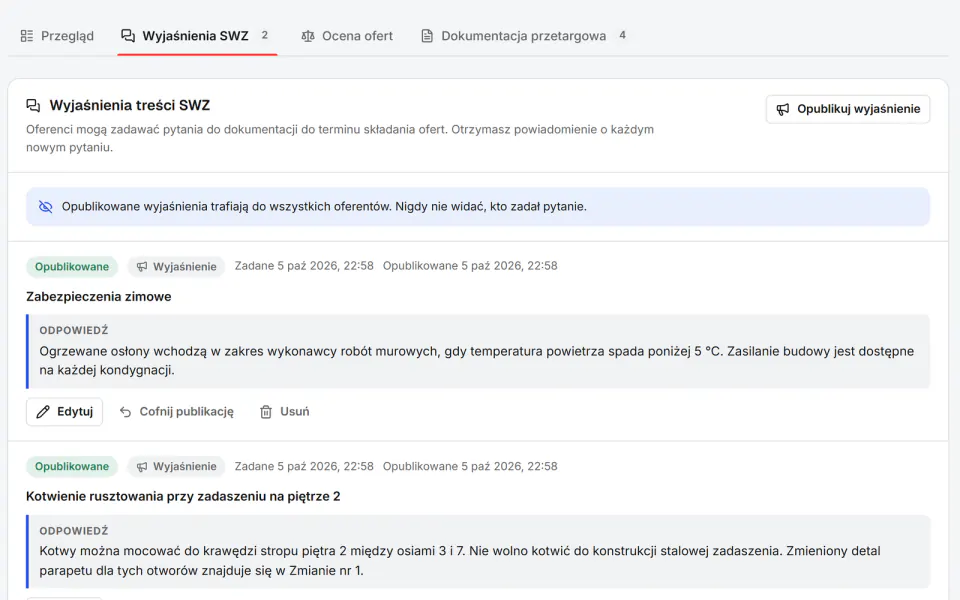The width and height of the screenshot is (960, 600).
Task: Click the chat bubbles icon on the Wyjaśnienia SWZ tab
Action: pyautogui.click(x=128, y=36)
